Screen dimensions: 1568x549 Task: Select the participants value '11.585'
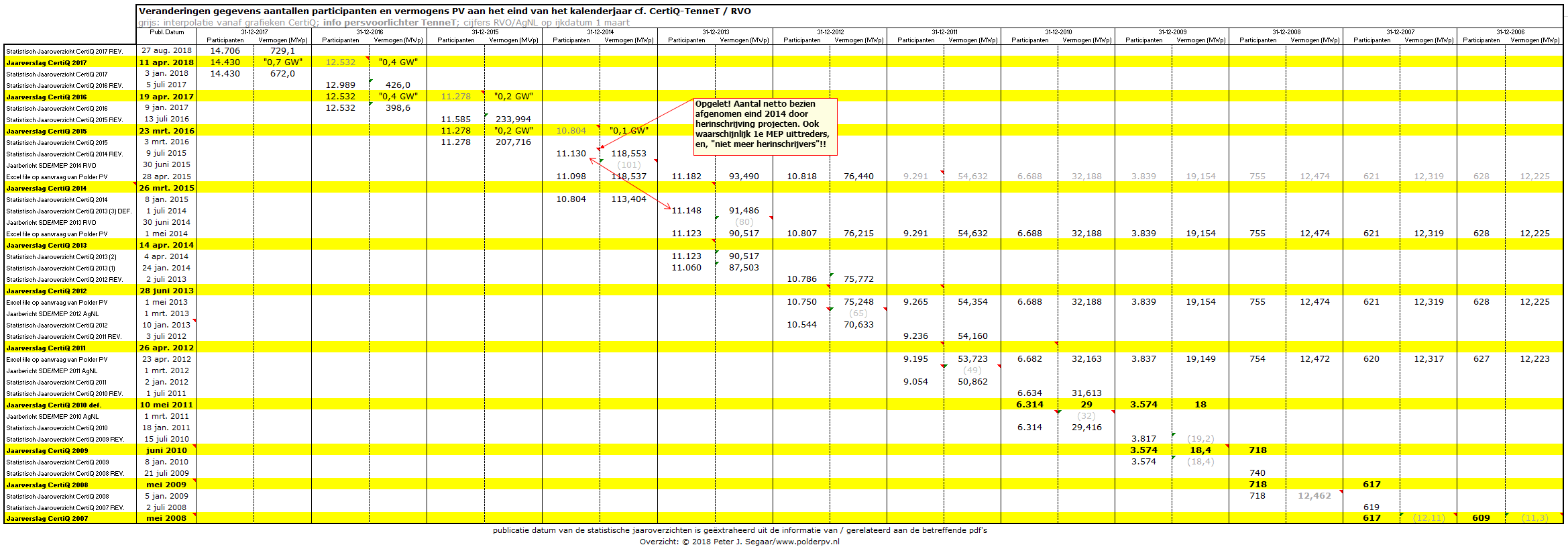click(456, 119)
